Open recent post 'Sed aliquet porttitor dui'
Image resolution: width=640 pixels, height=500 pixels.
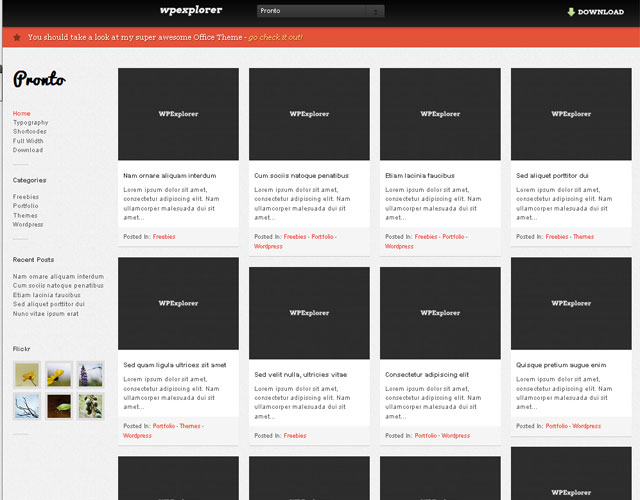click(x=49, y=304)
